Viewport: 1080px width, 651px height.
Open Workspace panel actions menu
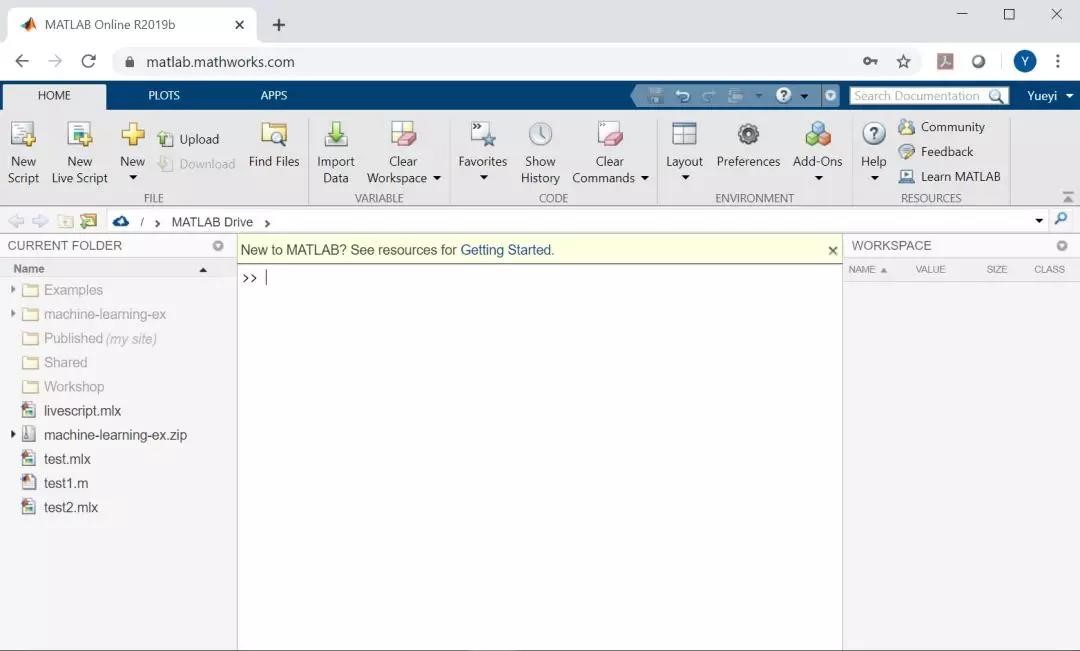1062,245
